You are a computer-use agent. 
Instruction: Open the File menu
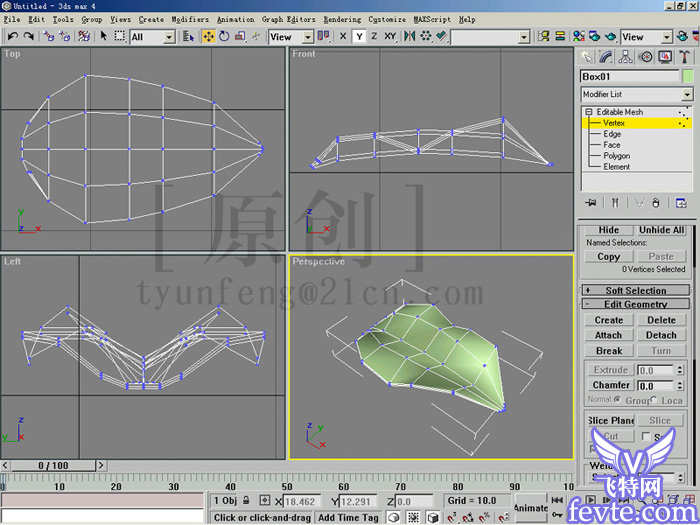[x=12, y=19]
